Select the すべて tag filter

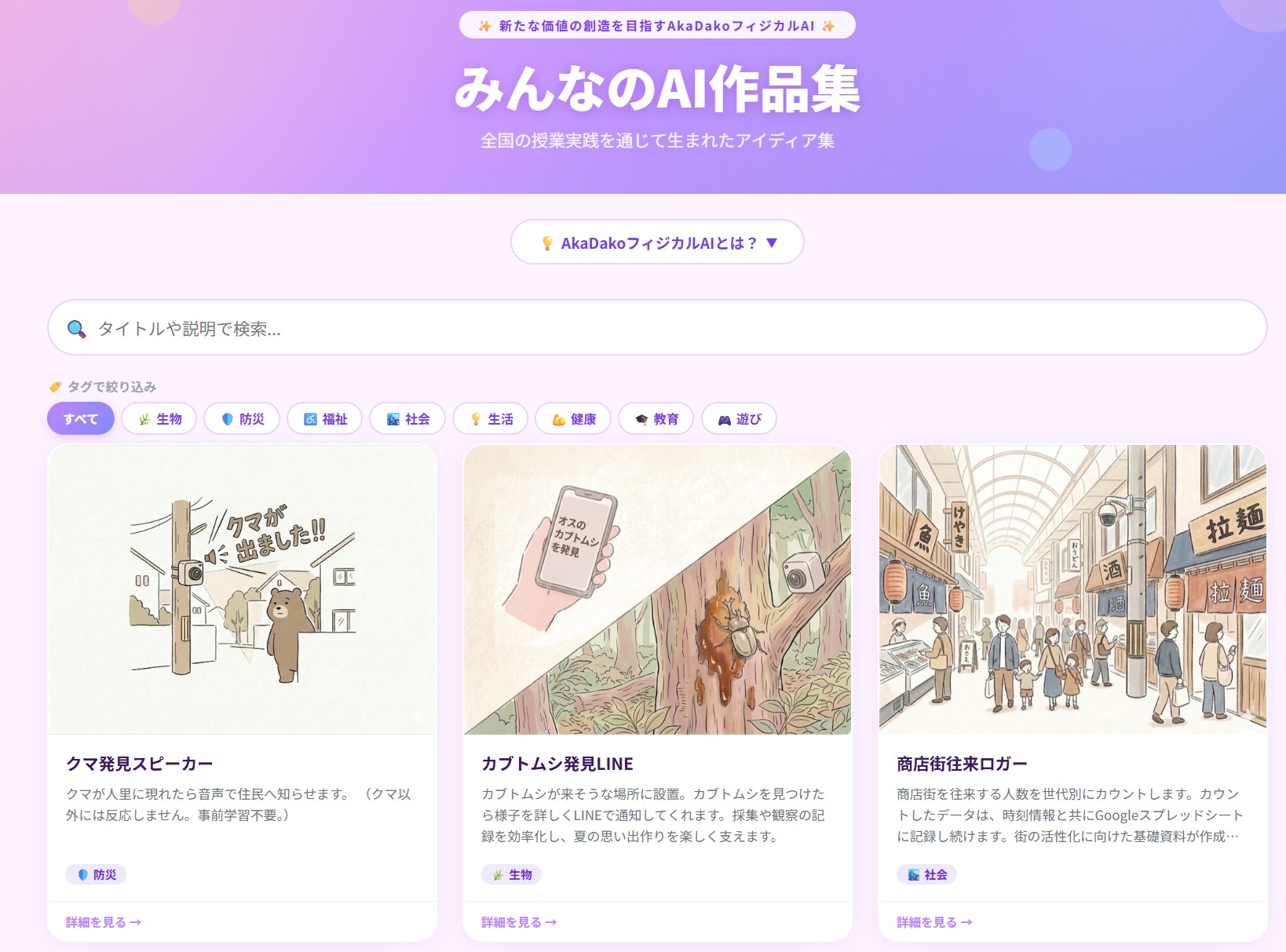coord(81,419)
